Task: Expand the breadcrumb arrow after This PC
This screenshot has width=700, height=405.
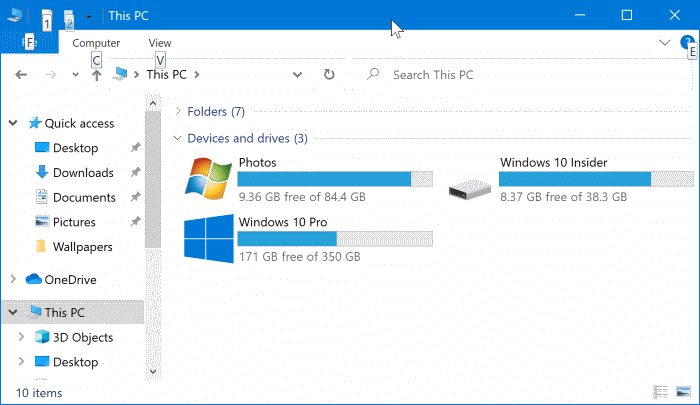Action: pos(197,75)
